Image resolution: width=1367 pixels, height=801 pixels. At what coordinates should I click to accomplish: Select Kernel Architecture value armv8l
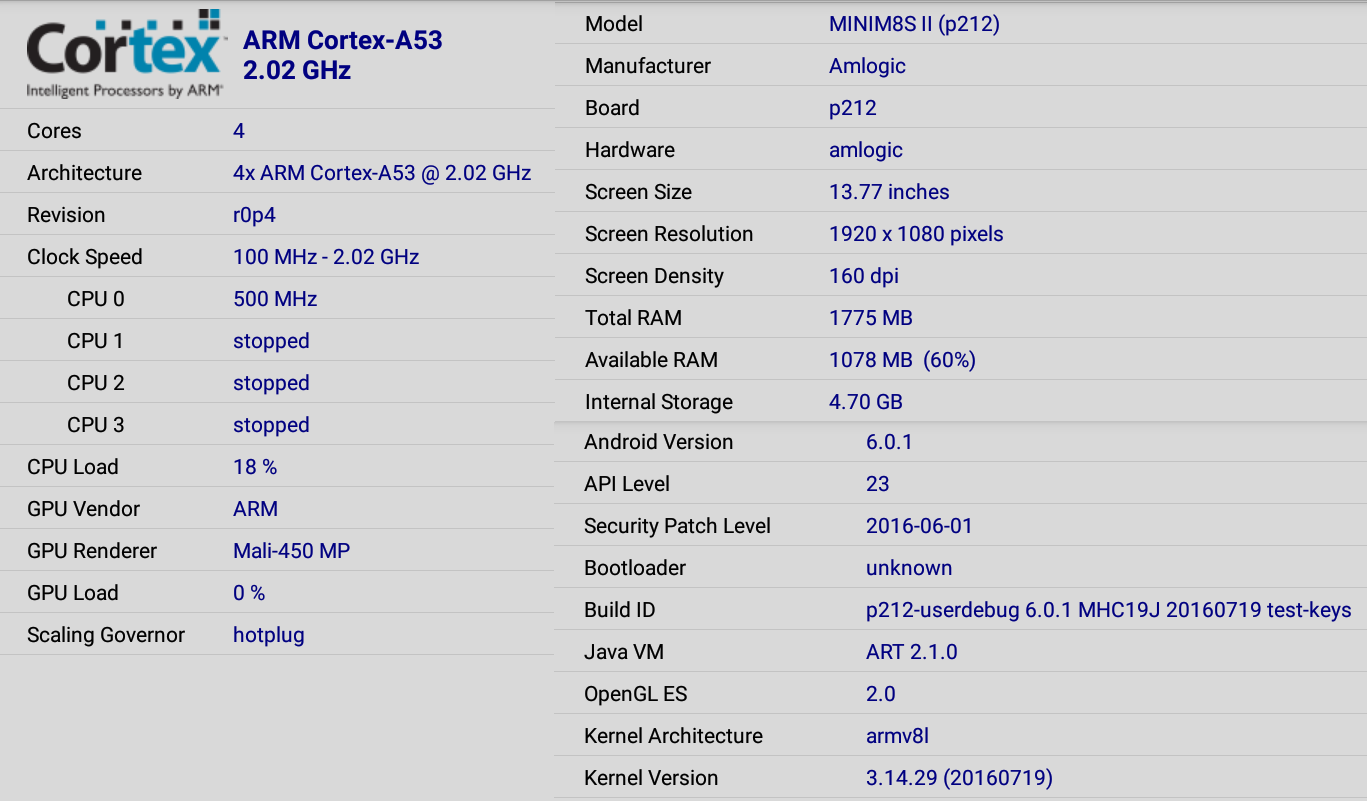897,736
